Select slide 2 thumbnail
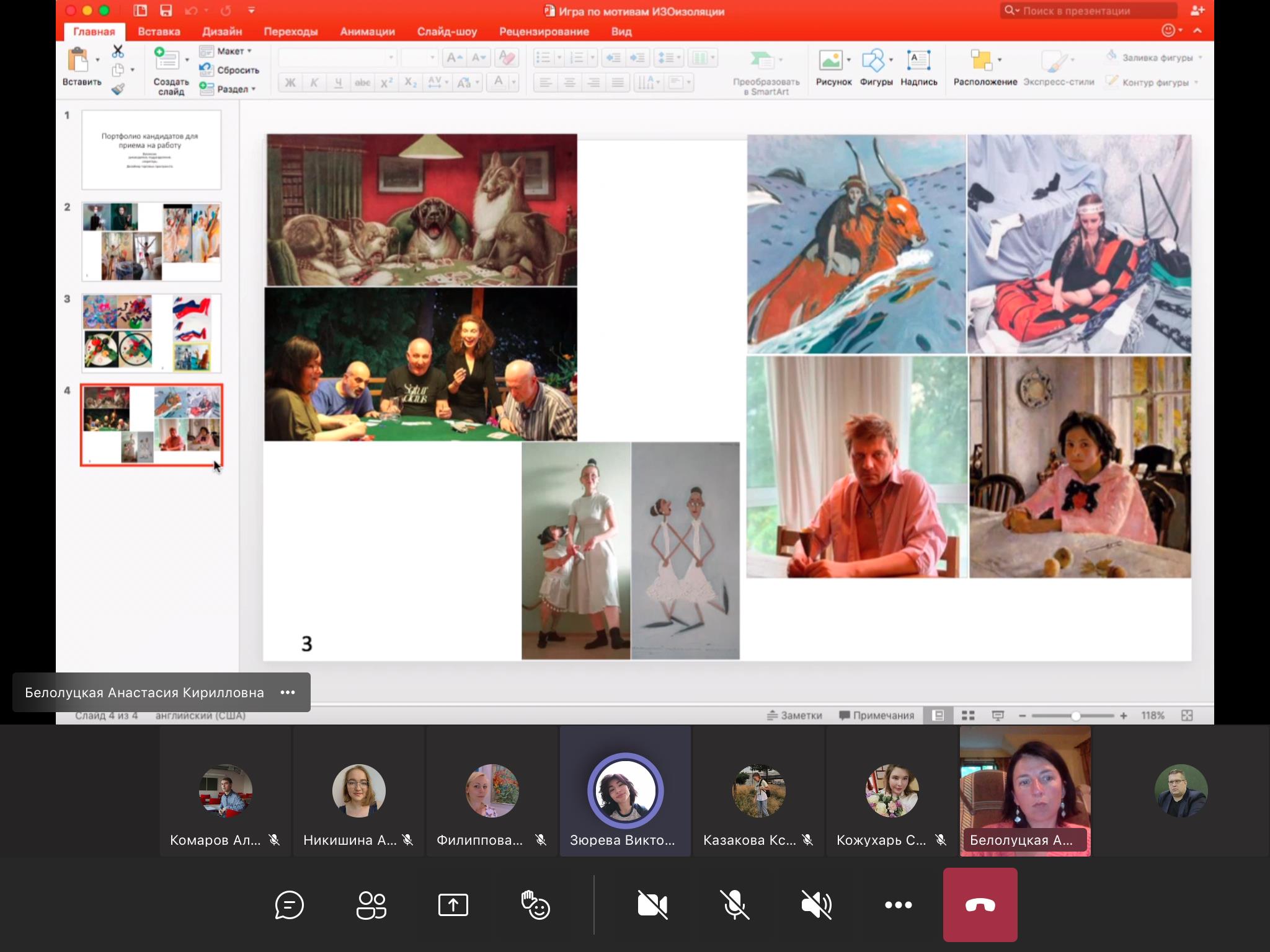This screenshot has height=952, width=1270. click(x=151, y=242)
